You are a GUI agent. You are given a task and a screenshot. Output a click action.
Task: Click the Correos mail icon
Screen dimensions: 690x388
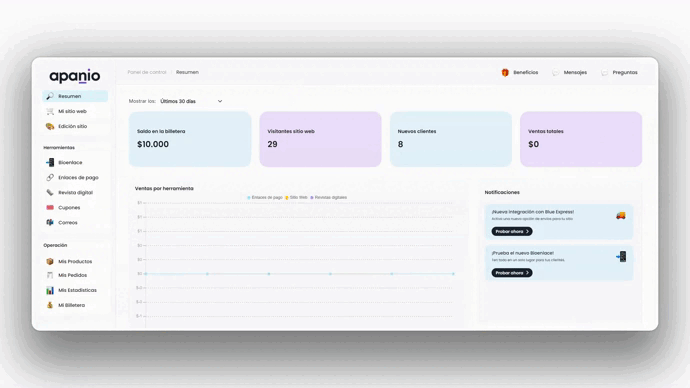(x=50, y=222)
